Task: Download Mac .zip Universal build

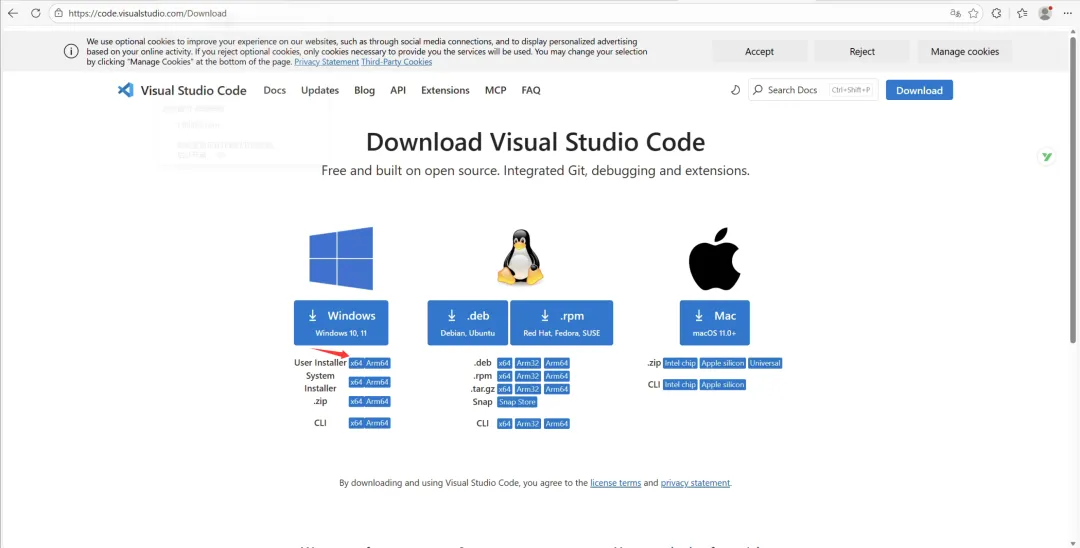Action: pyautogui.click(x=765, y=363)
